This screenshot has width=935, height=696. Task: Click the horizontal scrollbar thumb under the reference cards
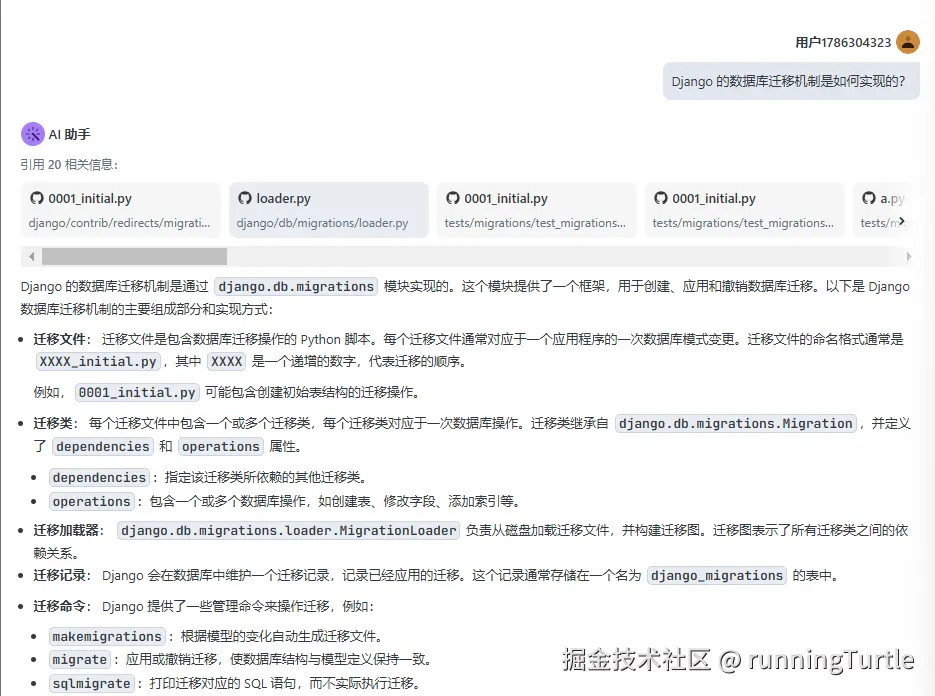[134, 256]
